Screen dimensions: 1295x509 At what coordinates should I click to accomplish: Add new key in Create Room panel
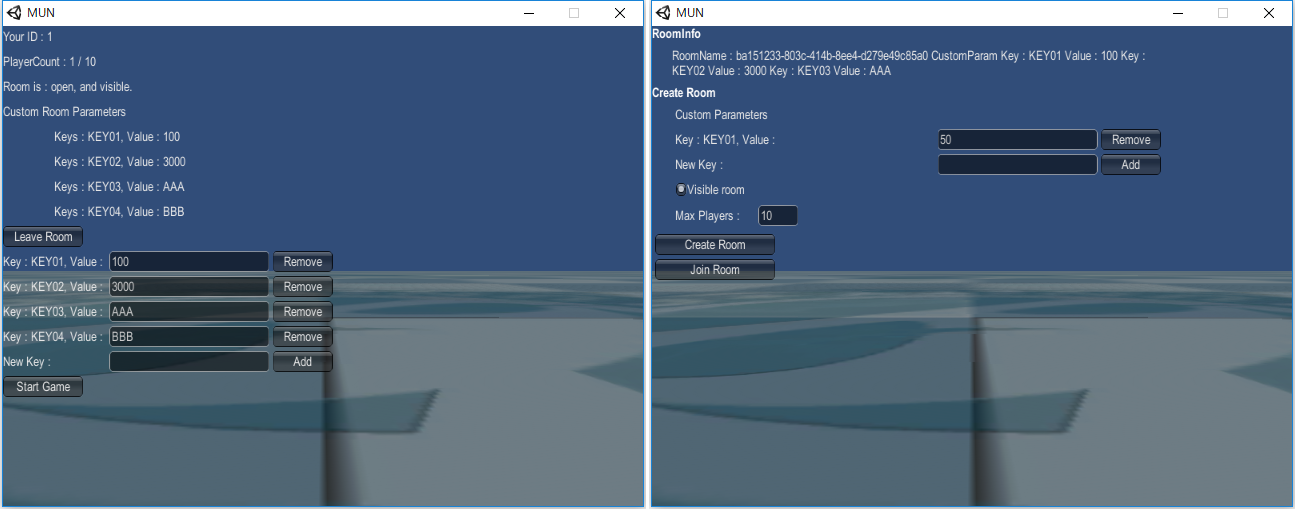pos(1131,165)
